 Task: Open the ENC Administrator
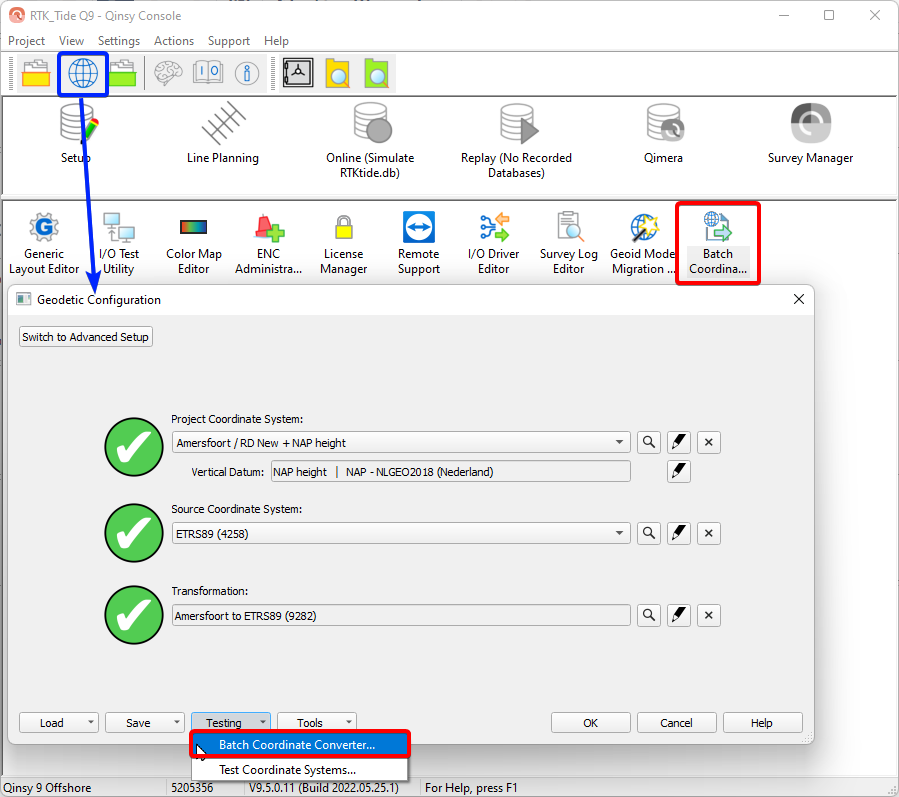pyautogui.click(x=268, y=240)
